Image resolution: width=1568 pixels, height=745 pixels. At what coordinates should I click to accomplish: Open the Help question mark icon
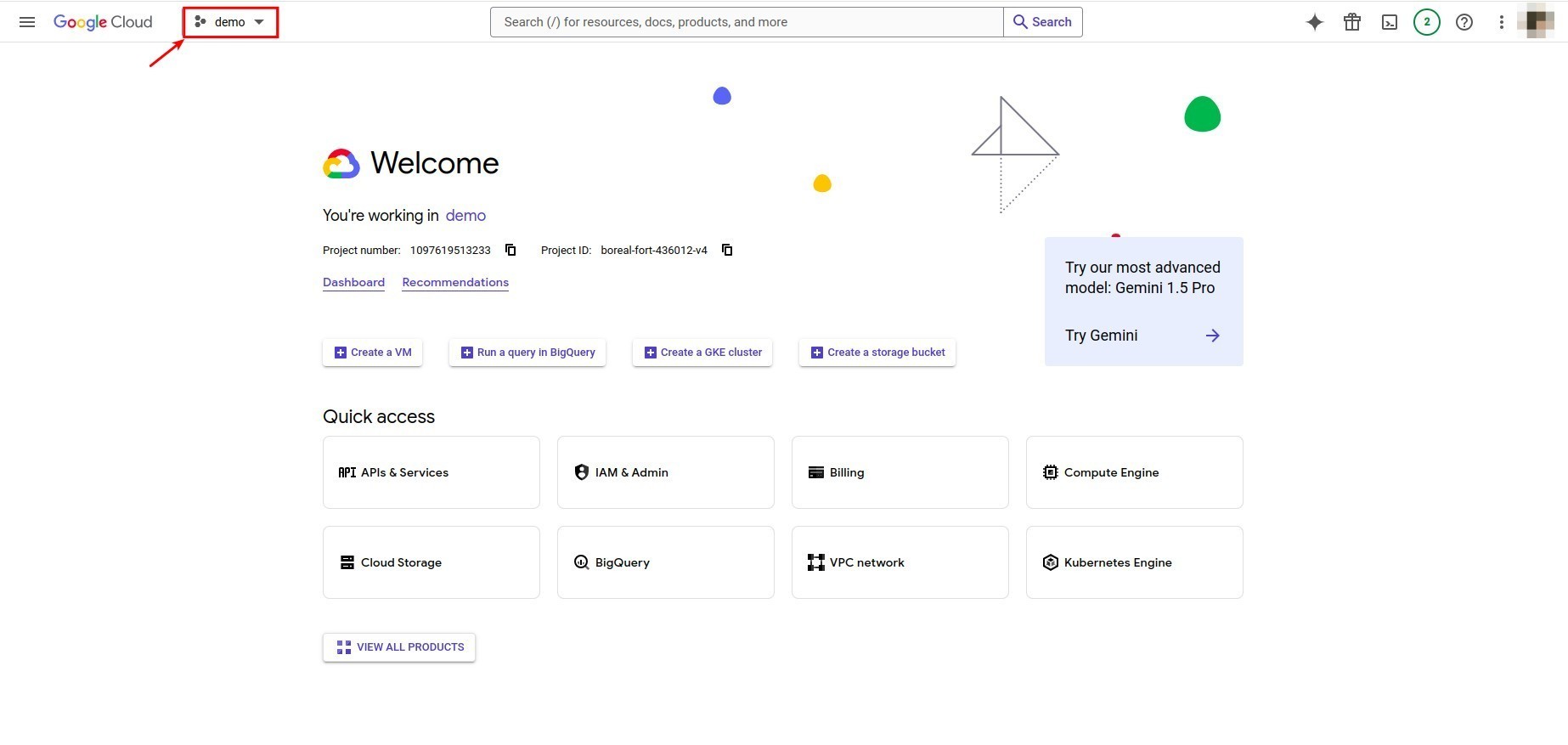[1464, 22]
